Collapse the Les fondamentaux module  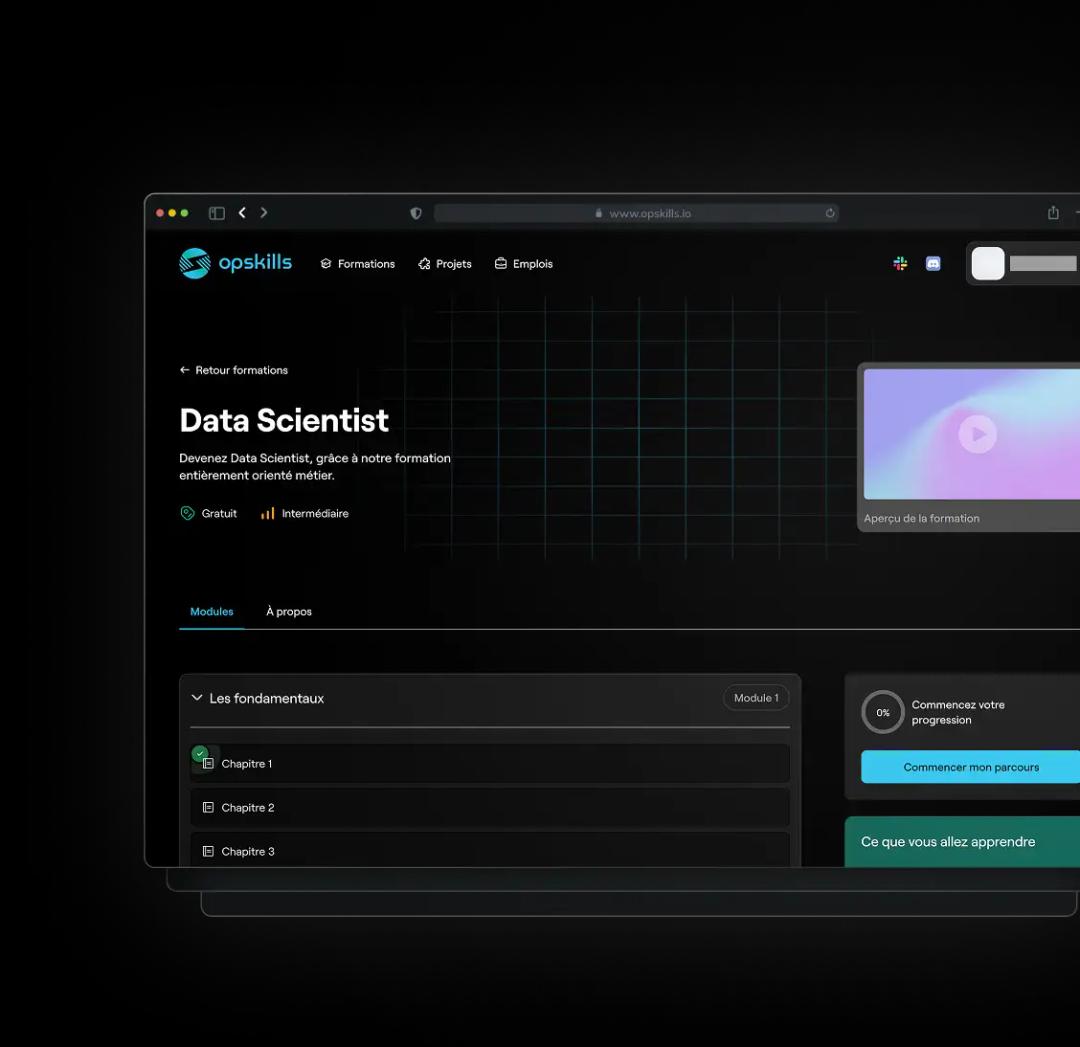point(197,698)
